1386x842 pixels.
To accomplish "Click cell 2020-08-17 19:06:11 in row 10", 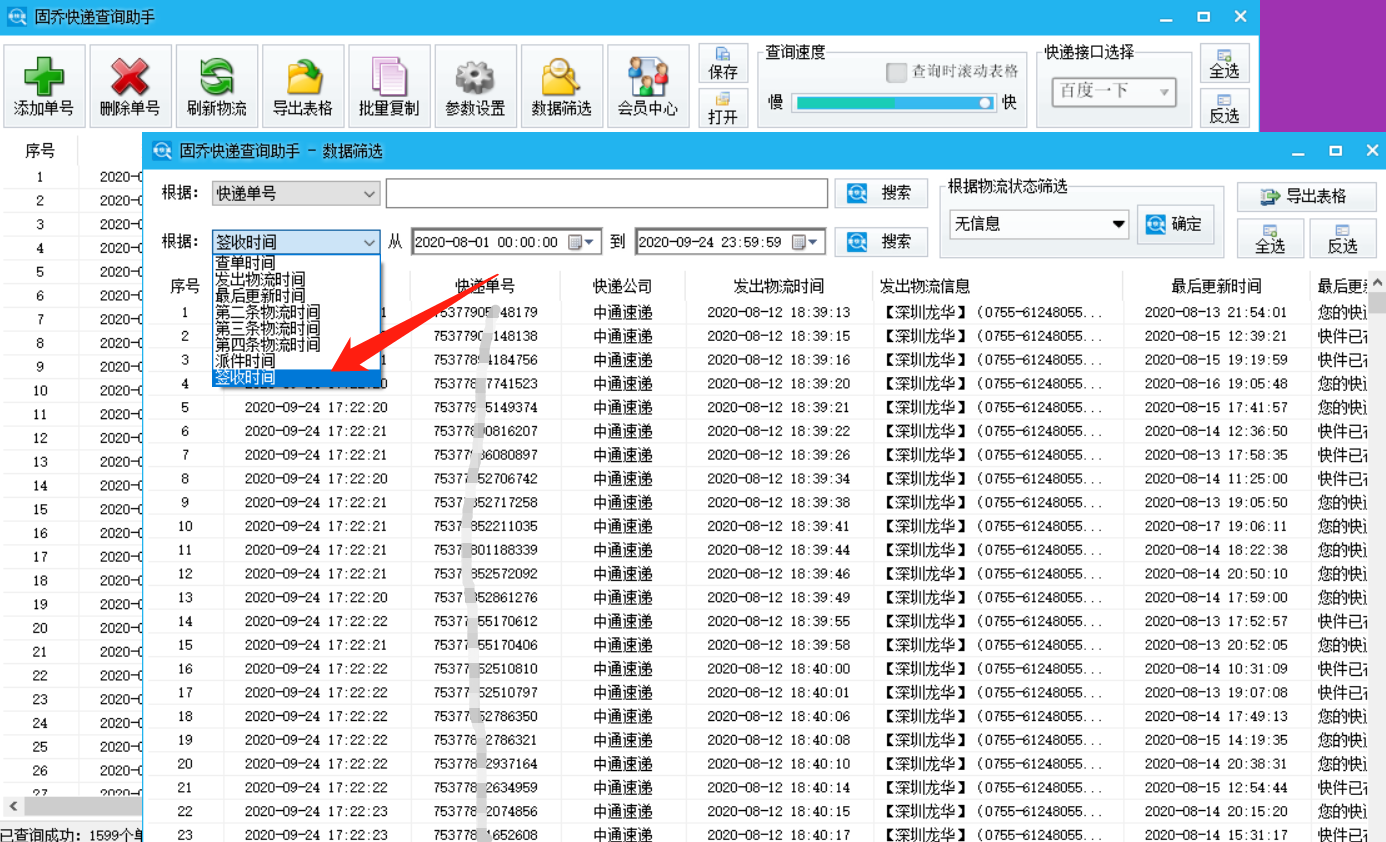I will [1216, 526].
